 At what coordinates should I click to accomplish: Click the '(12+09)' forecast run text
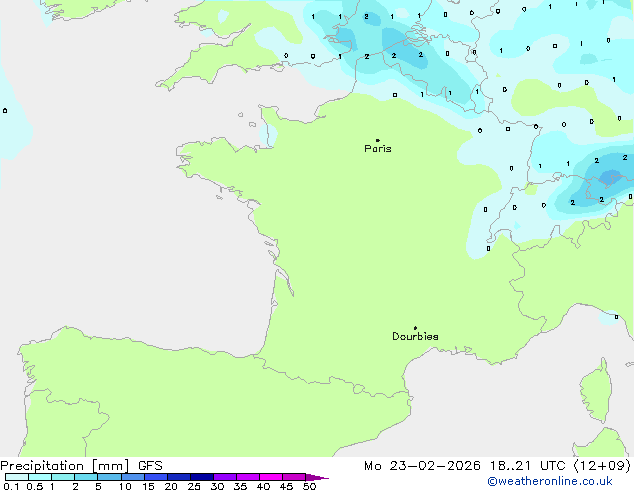pyautogui.click(x=602, y=466)
